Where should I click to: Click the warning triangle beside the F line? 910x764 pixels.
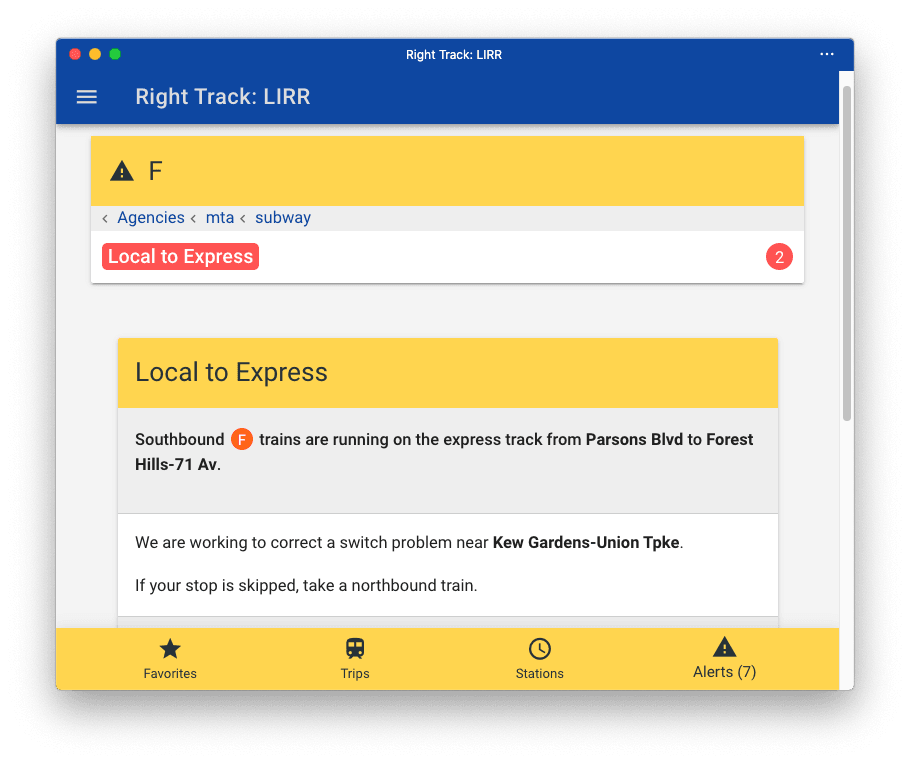tap(121, 169)
